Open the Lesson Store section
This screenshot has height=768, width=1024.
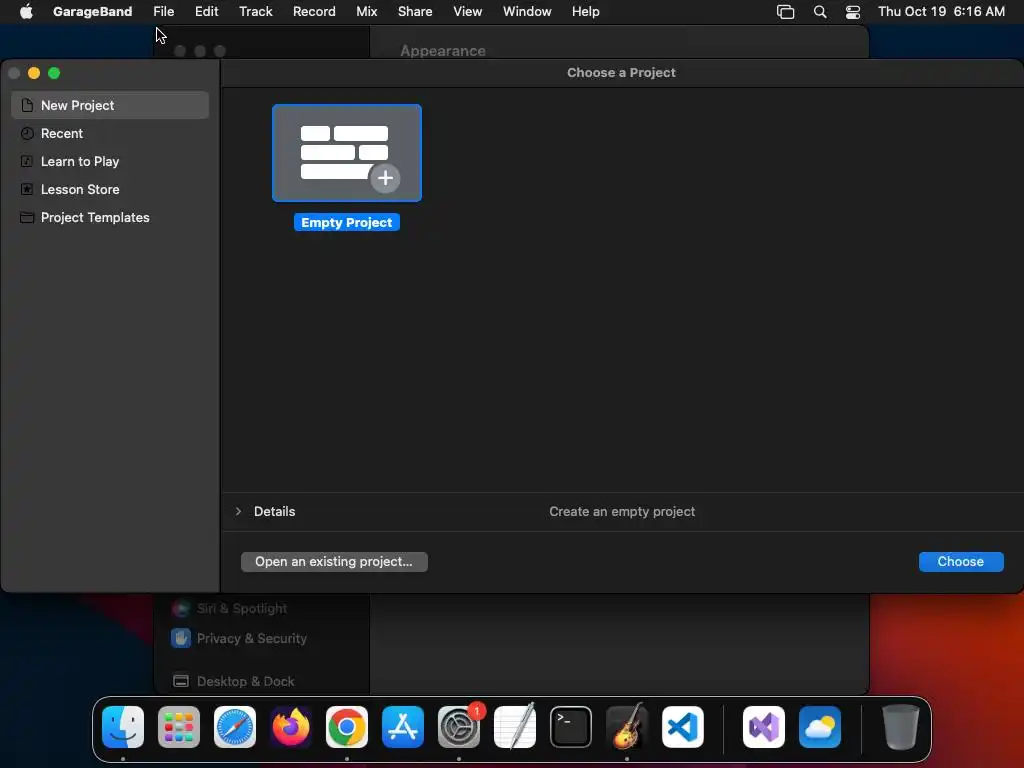click(x=110, y=189)
